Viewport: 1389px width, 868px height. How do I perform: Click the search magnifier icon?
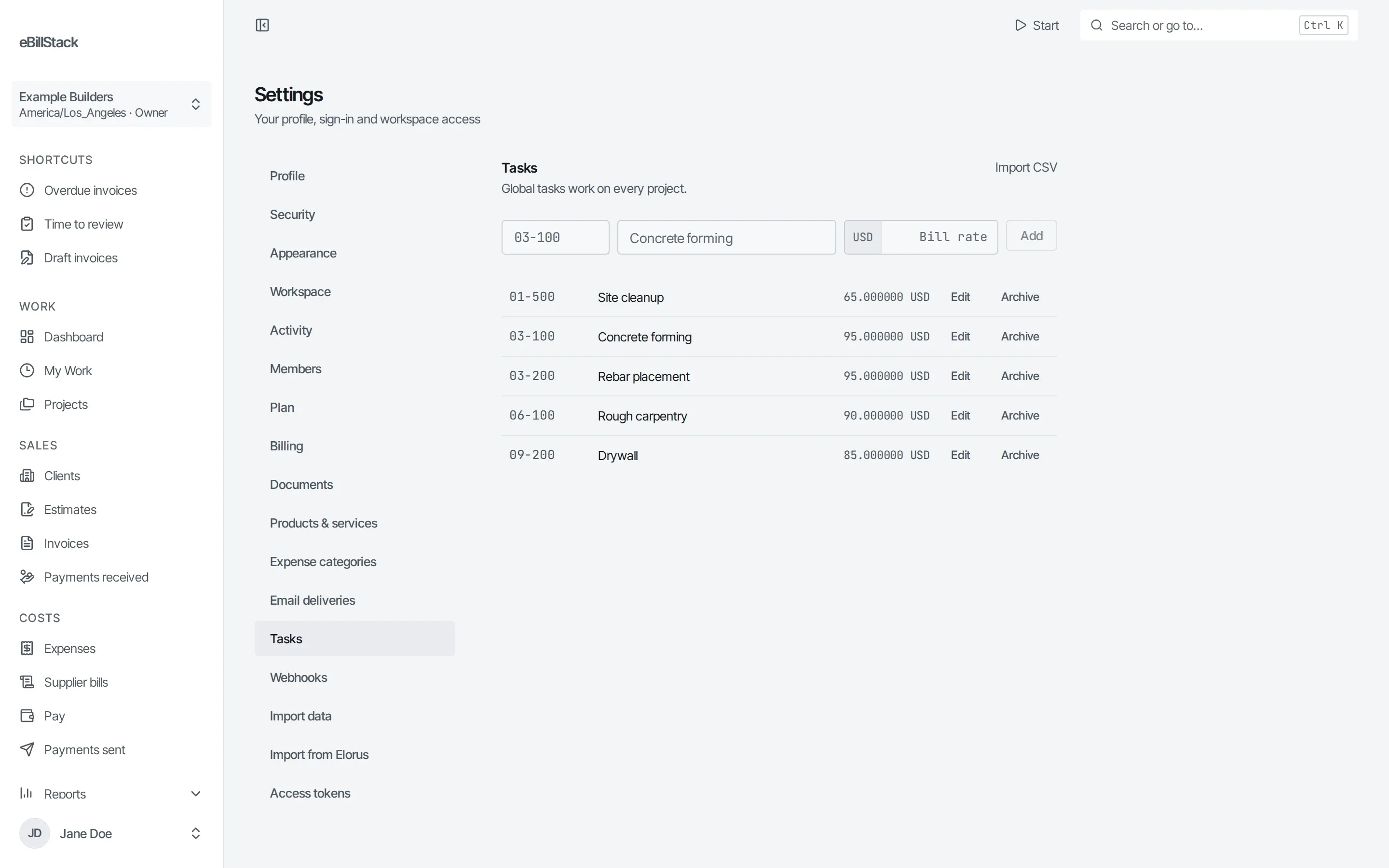[1096, 25]
